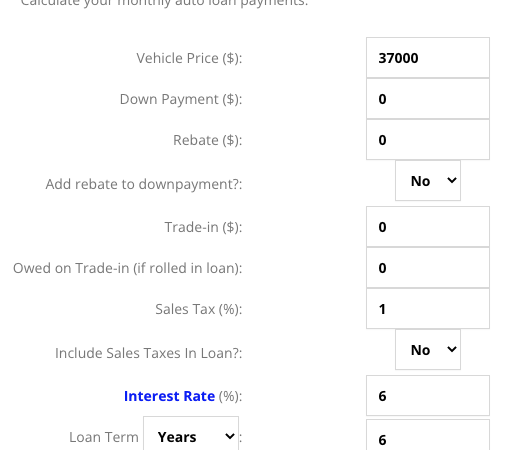Image resolution: width=517 pixels, height=450 pixels.
Task: Click the Include Sales Taxes In Loan label
Action: pyautogui.click(x=149, y=353)
